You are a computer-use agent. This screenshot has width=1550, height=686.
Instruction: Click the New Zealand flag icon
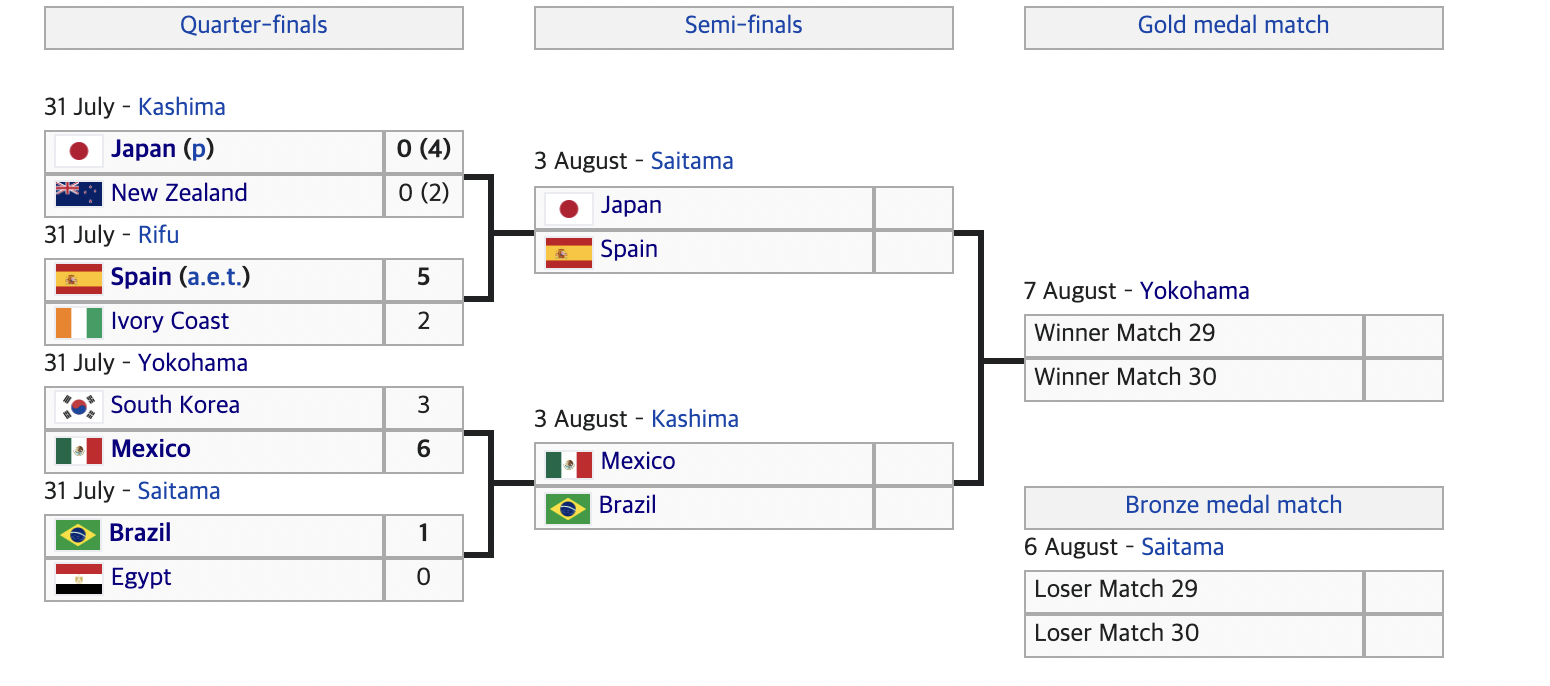[79, 194]
